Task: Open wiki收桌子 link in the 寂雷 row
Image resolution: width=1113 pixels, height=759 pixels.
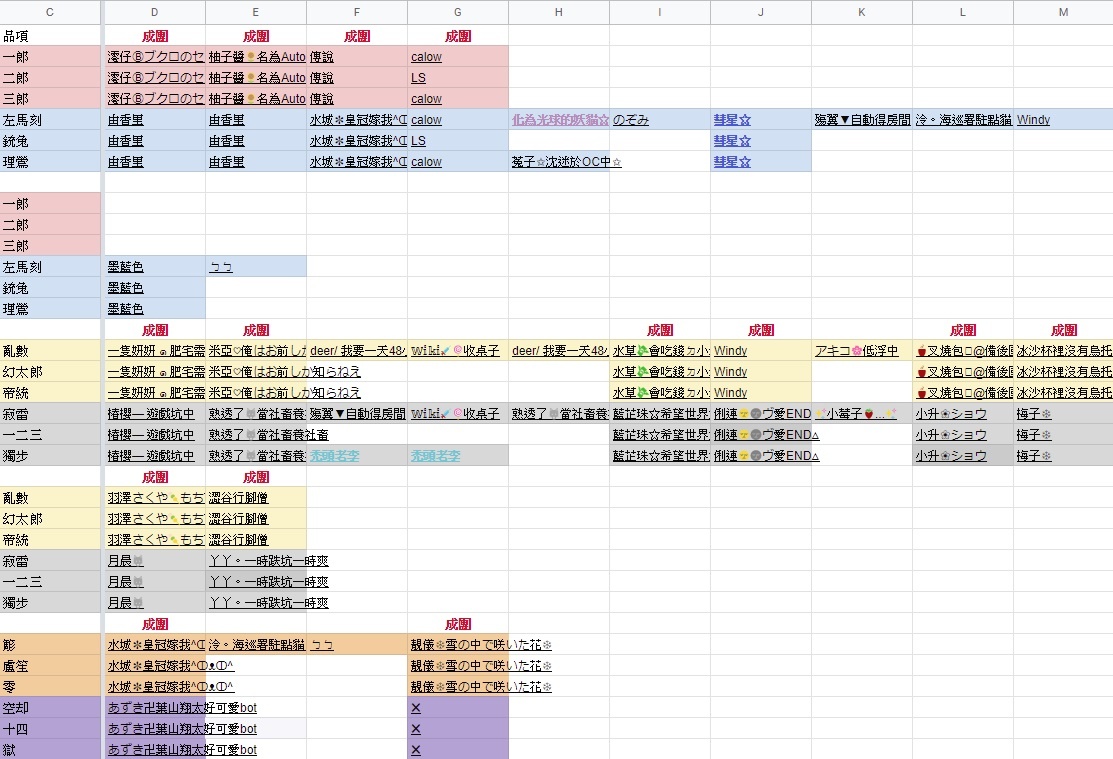Action: pos(455,414)
